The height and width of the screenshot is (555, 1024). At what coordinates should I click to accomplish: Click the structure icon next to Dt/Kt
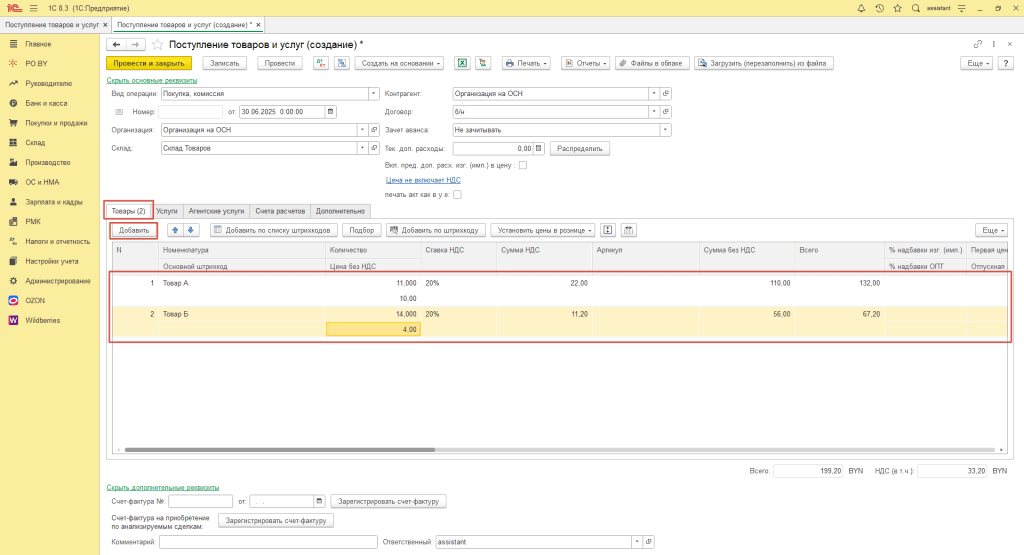coord(342,63)
